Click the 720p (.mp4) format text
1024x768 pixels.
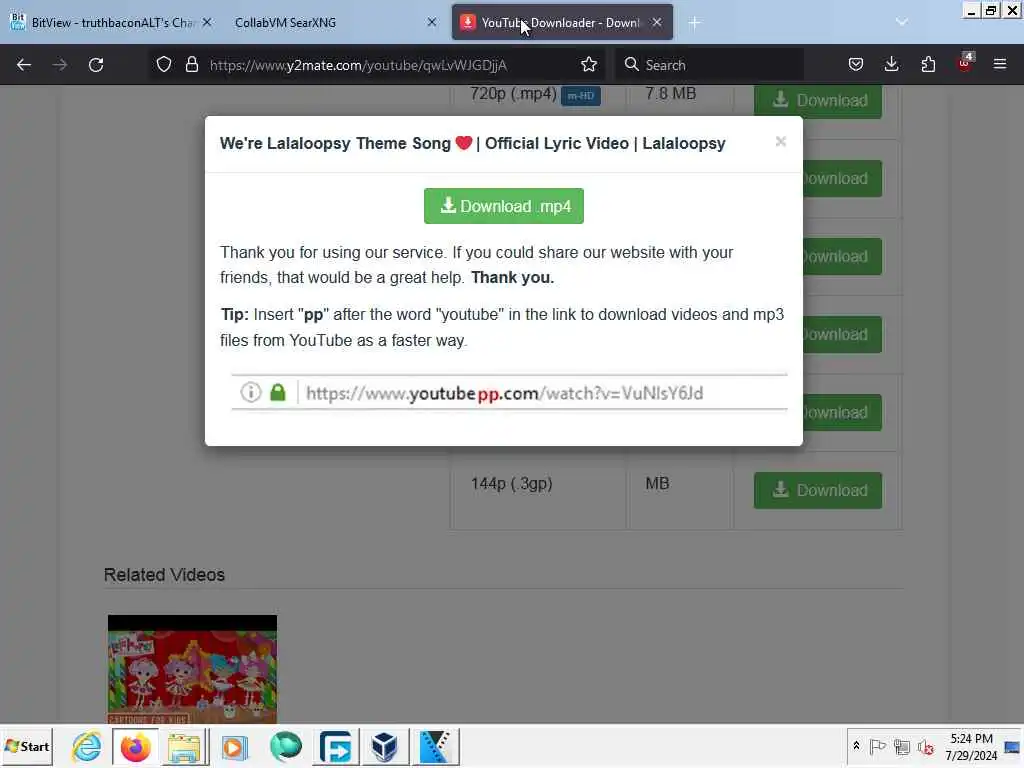pyautogui.click(x=513, y=94)
